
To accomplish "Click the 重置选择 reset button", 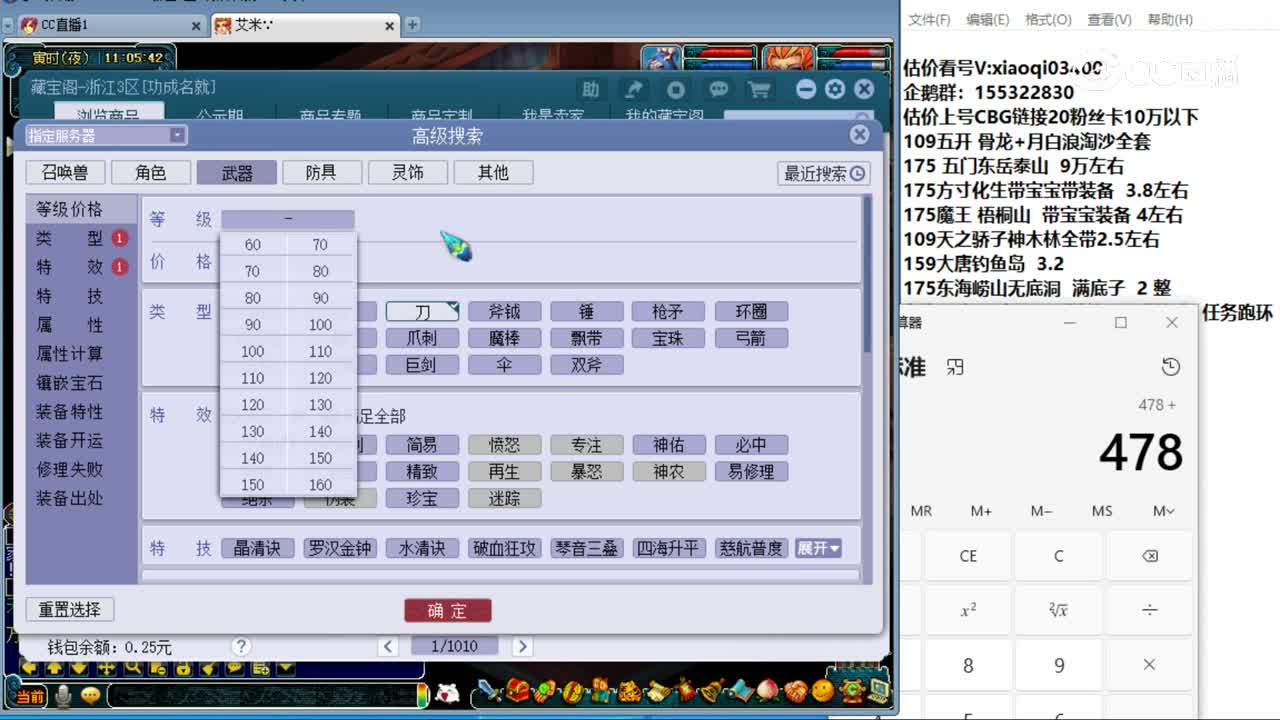I will 69,610.
